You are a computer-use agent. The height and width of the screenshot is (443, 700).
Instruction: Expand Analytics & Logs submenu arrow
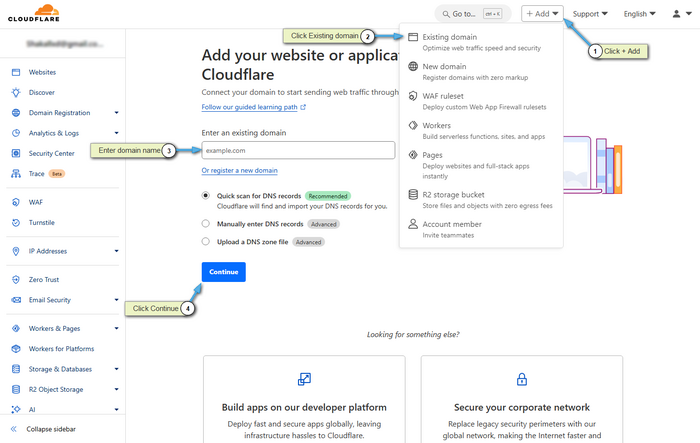click(x=117, y=133)
